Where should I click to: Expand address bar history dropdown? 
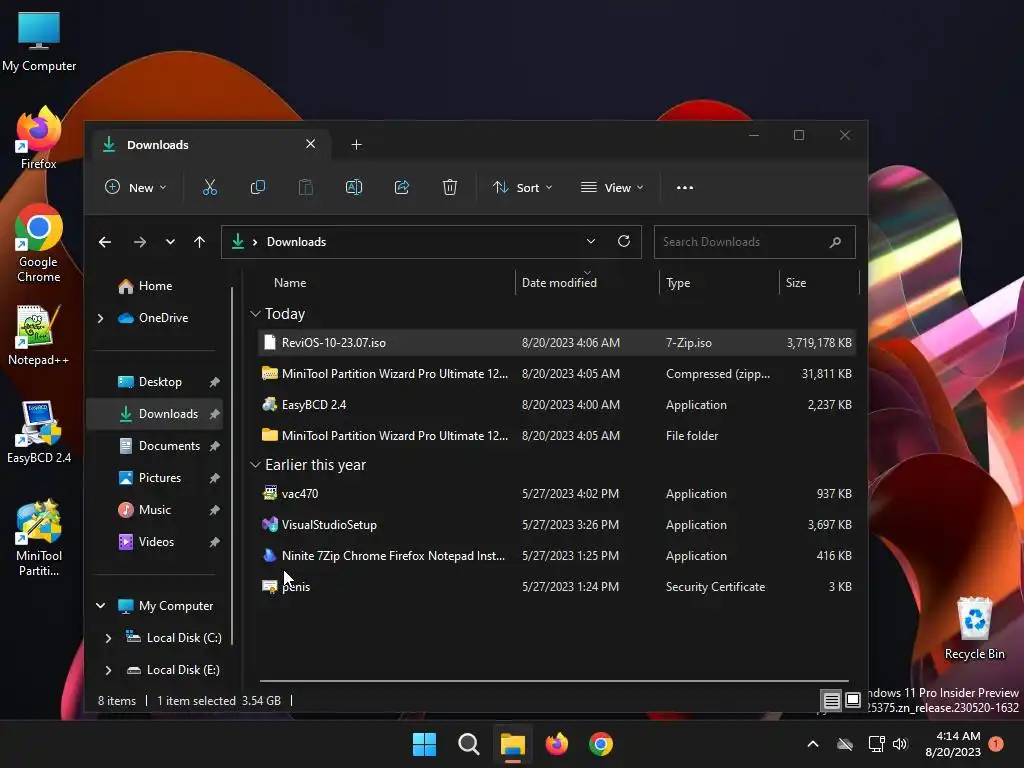tap(590, 242)
